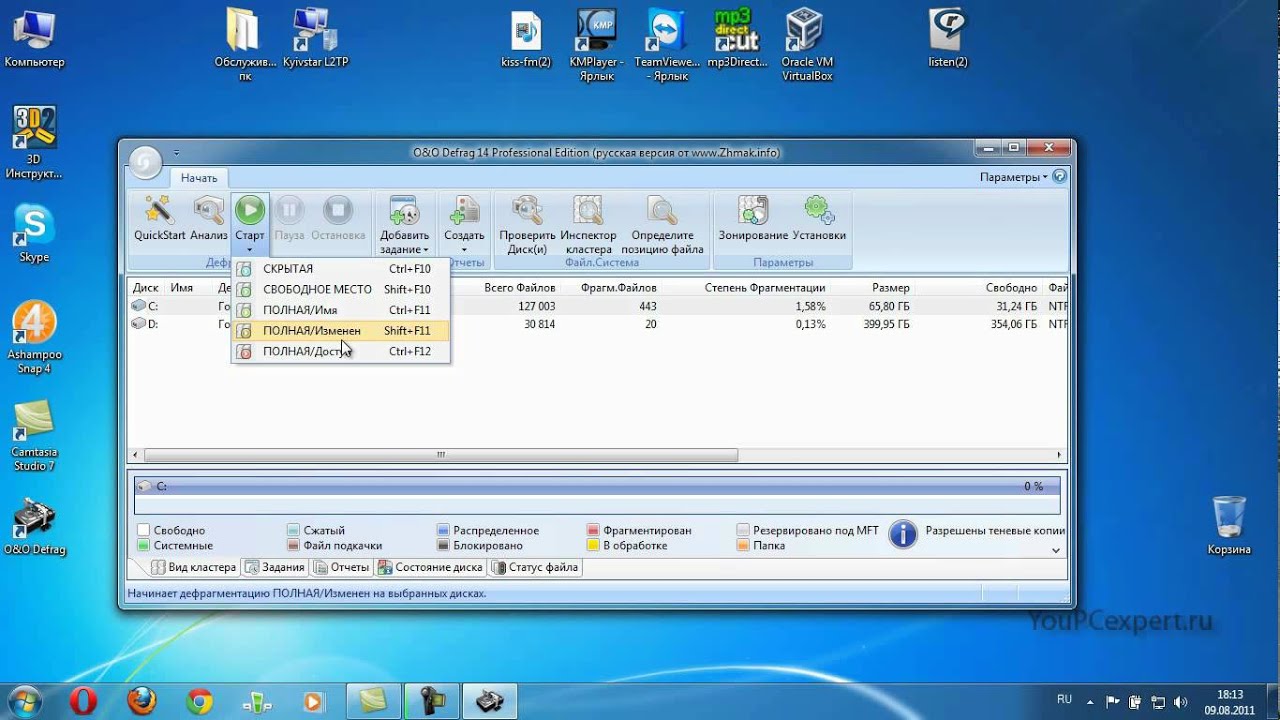Switch to Задания tab
The width and height of the screenshot is (1280, 720).
tap(275, 567)
